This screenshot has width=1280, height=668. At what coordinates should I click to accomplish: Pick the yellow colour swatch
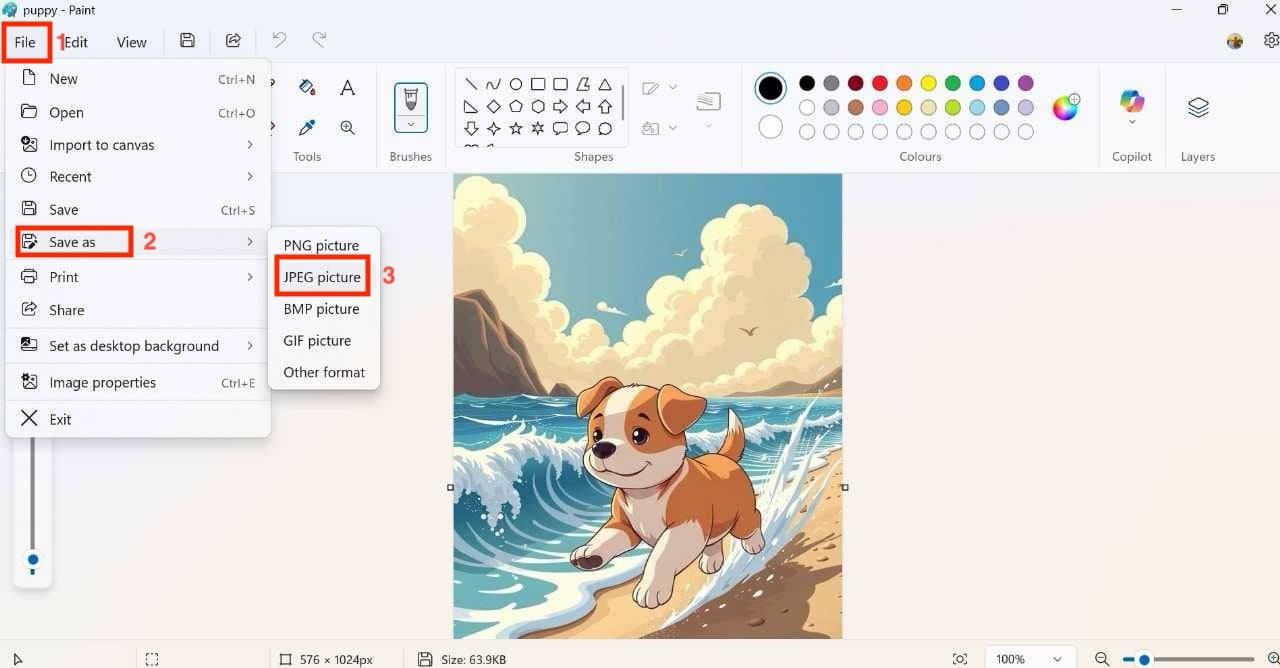click(x=928, y=83)
